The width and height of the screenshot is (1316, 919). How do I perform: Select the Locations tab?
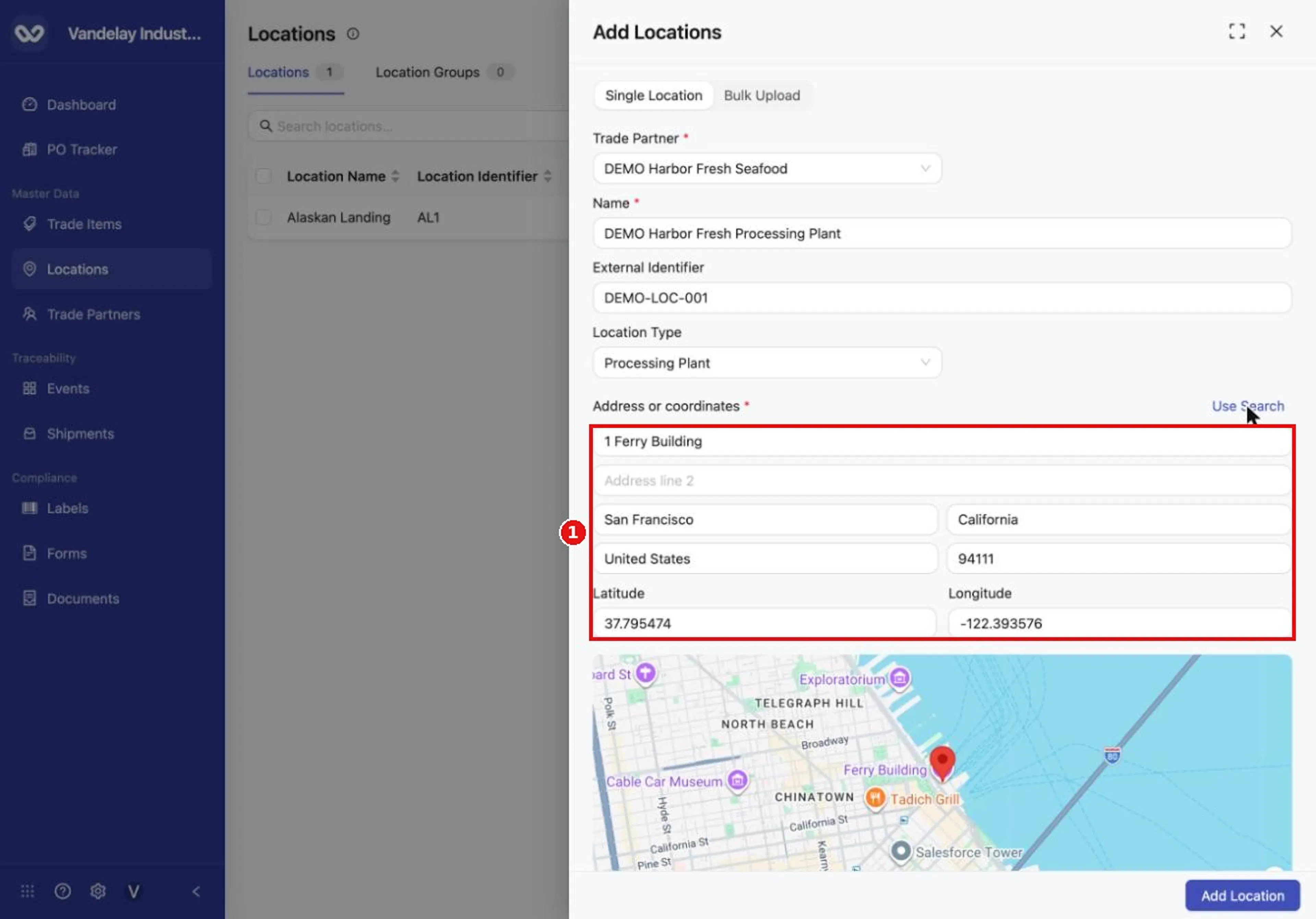295,73
